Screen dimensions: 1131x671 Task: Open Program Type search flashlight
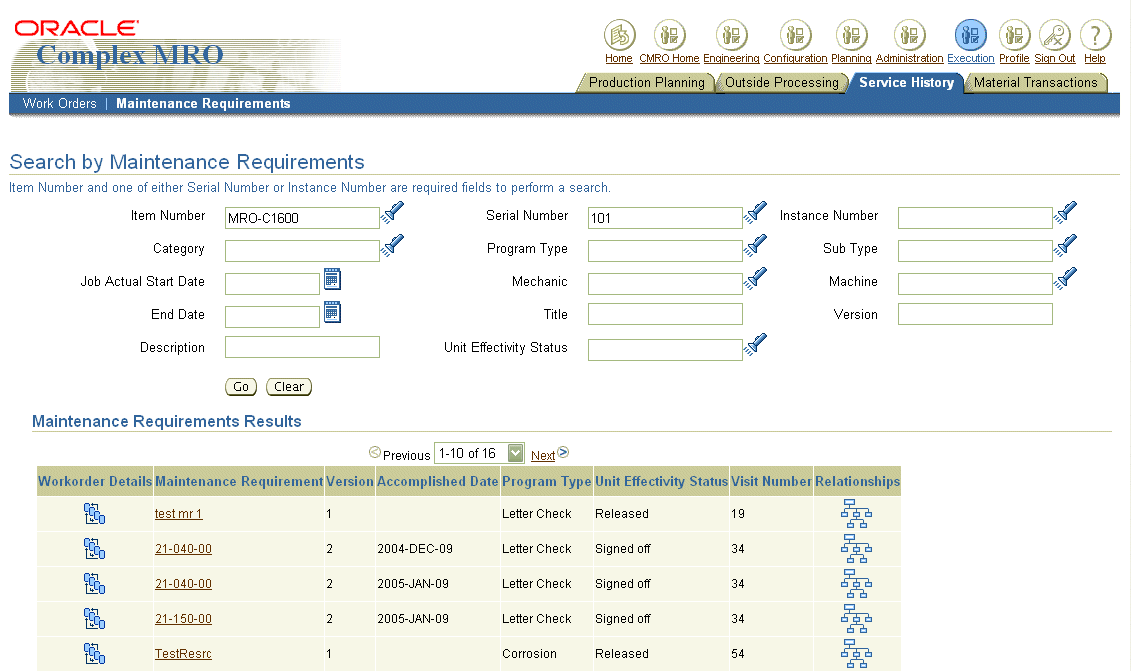pos(755,246)
